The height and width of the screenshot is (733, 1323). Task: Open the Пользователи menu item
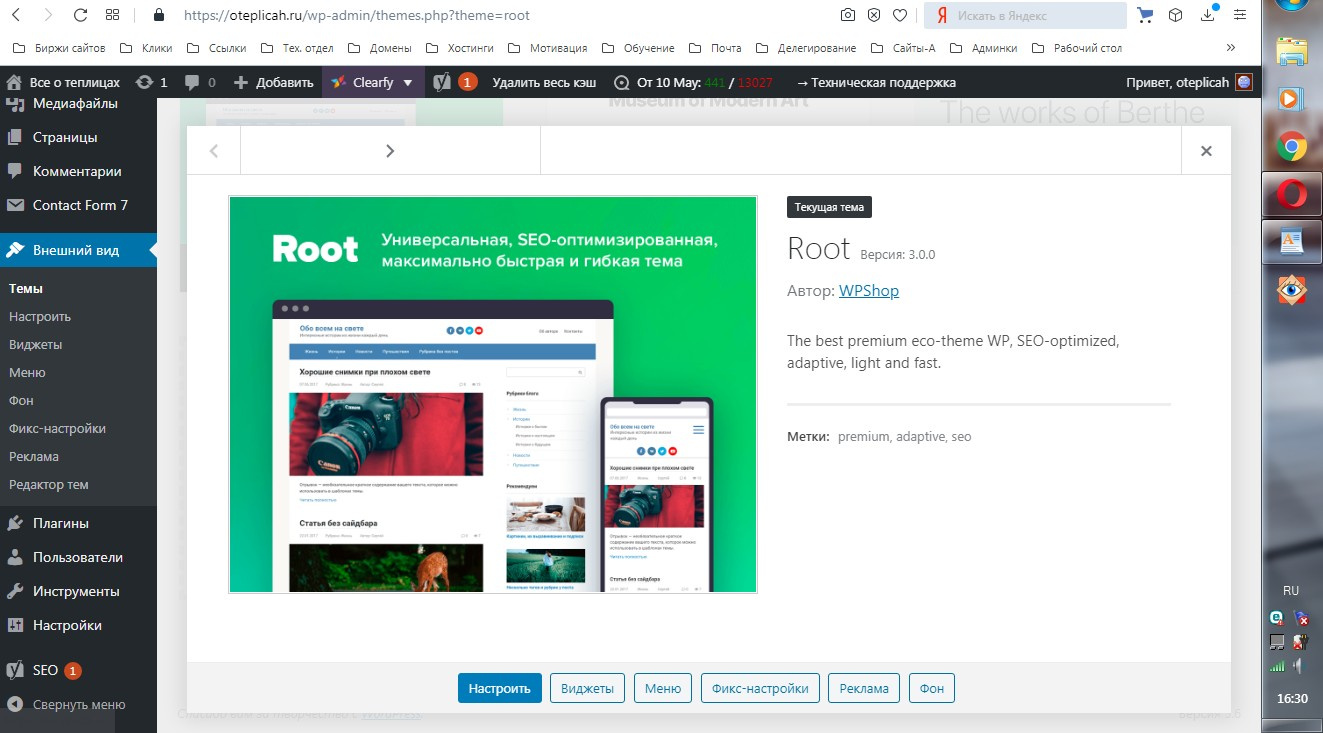click(78, 557)
